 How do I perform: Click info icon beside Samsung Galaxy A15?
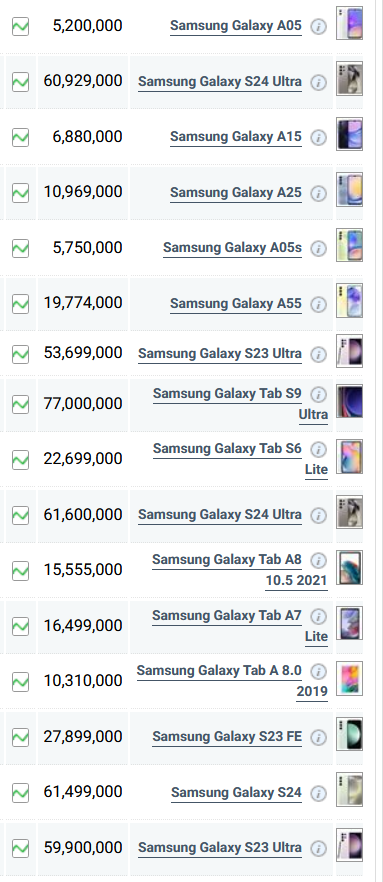pos(318,137)
